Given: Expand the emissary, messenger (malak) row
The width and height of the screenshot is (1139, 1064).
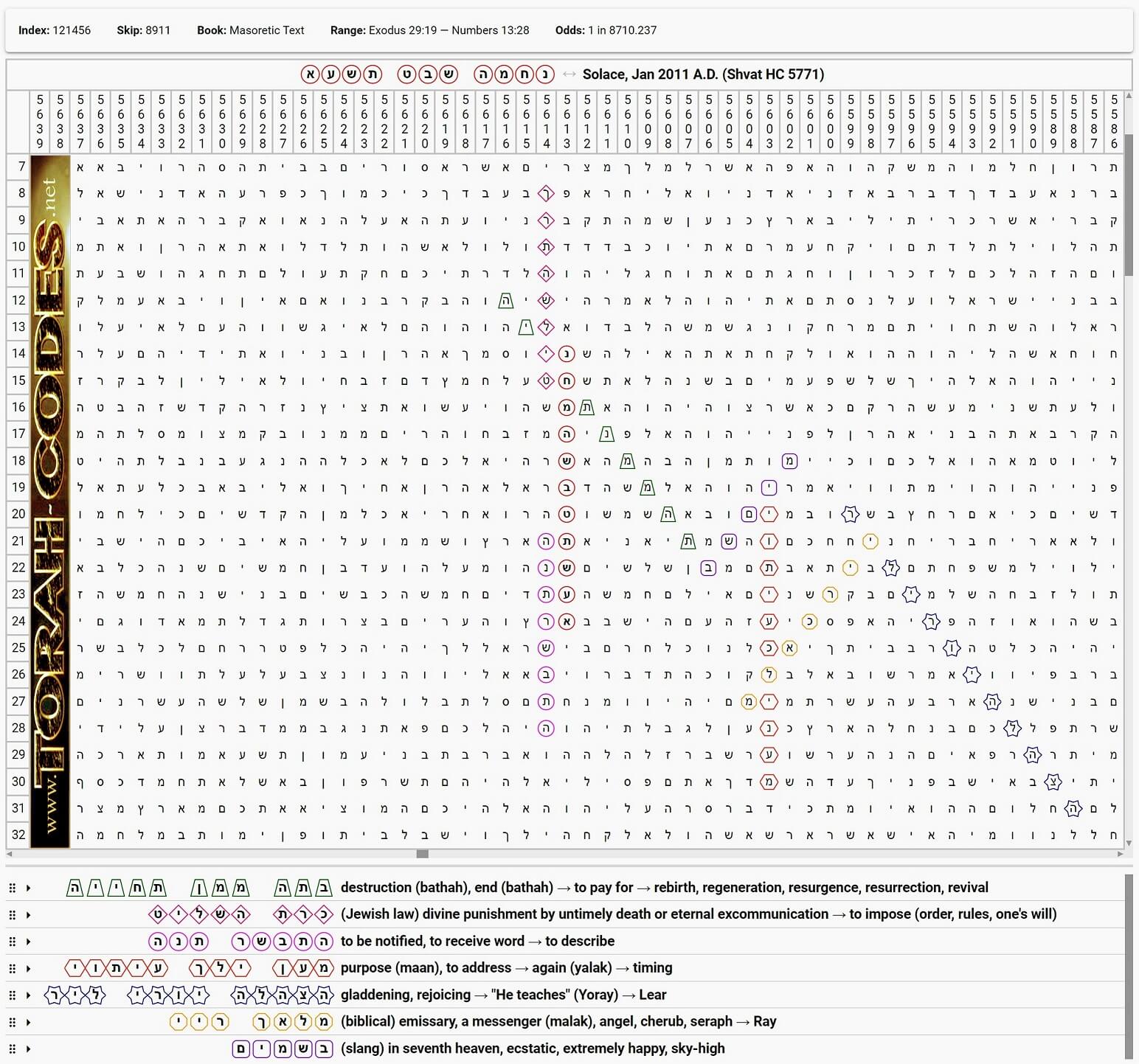Looking at the screenshot, I should pos(28,1022).
